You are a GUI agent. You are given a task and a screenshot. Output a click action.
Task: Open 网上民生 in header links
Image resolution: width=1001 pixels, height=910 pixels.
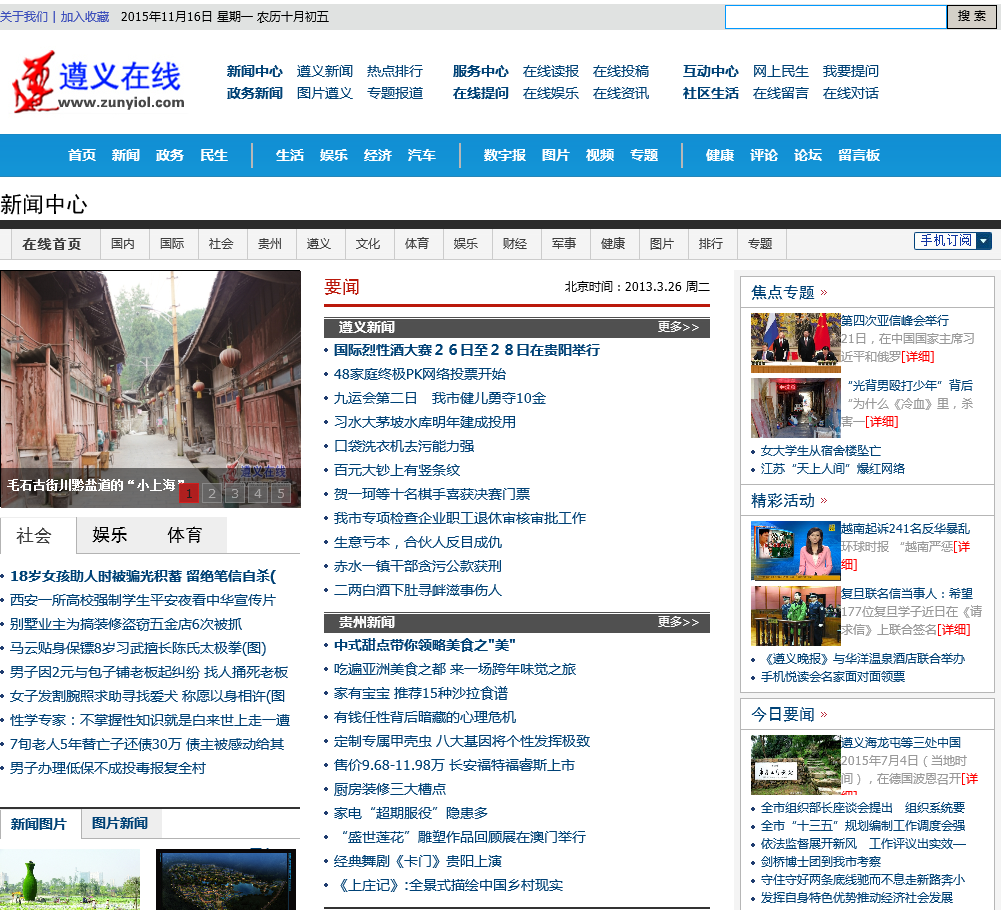780,71
